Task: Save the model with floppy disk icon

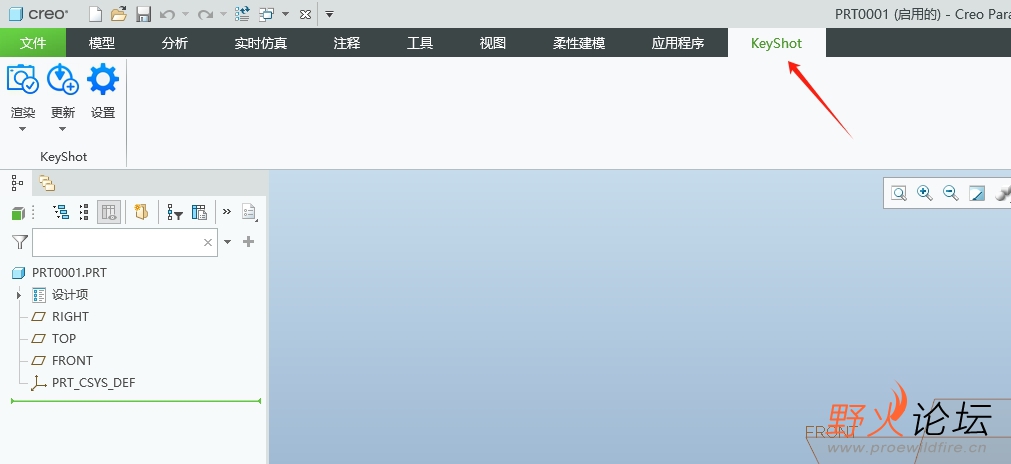Action: [143, 14]
